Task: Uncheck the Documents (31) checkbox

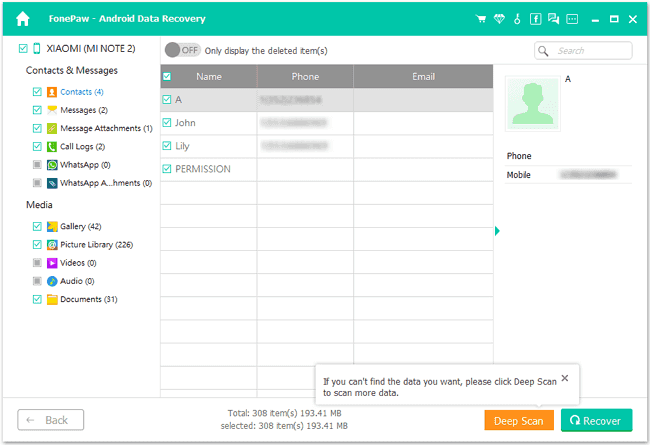Action: pyautogui.click(x=37, y=299)
